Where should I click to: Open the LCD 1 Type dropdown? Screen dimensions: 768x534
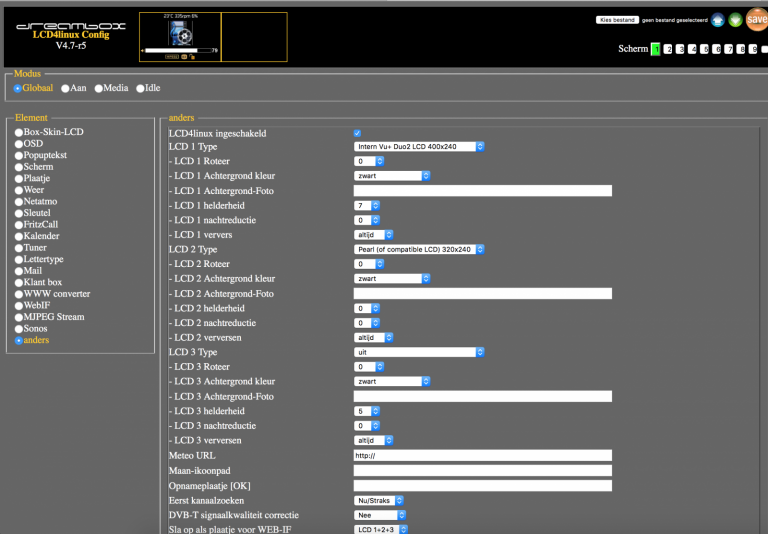point(420,146)
